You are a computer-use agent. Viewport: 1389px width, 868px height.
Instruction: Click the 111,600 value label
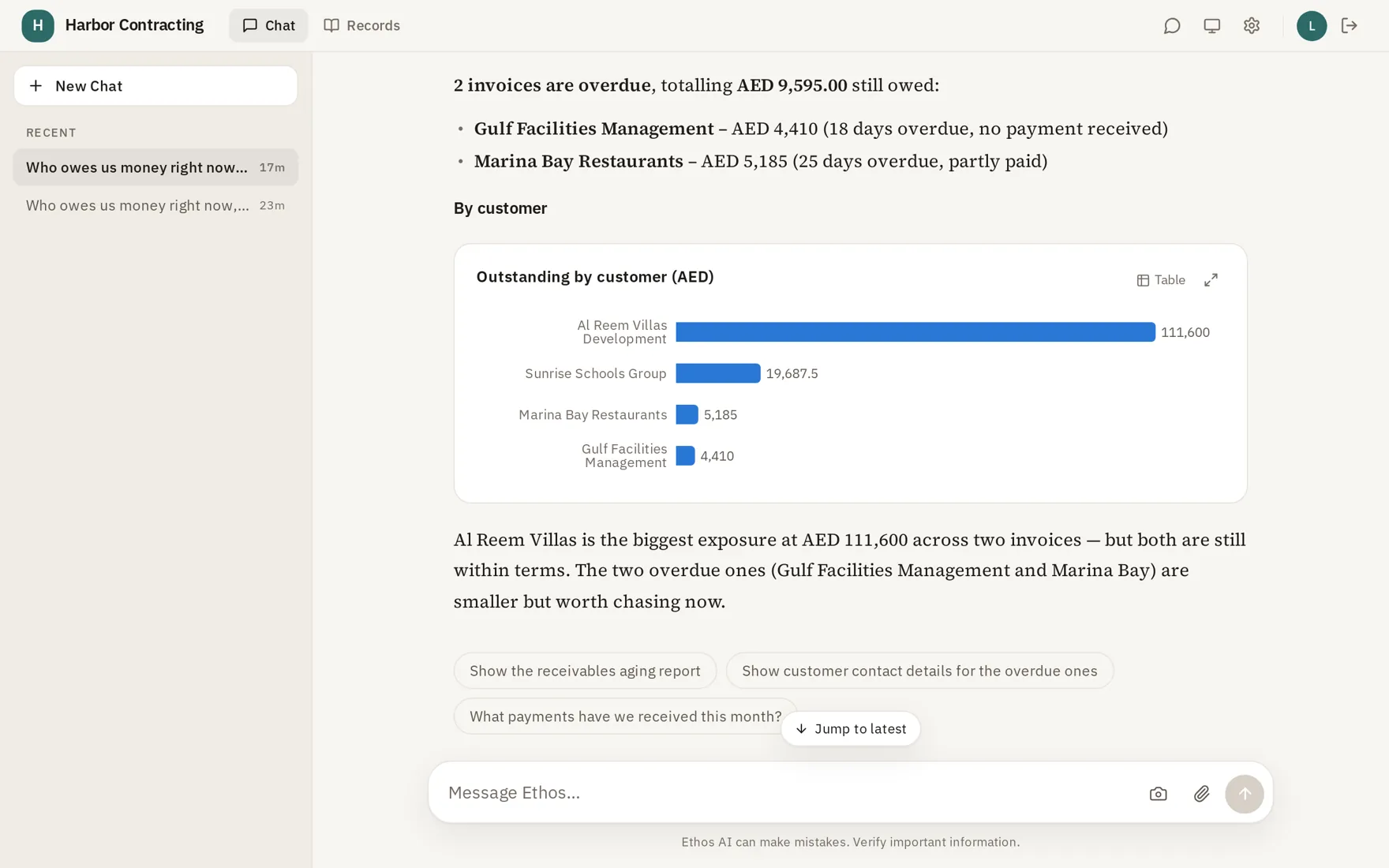pos(1185,332)
